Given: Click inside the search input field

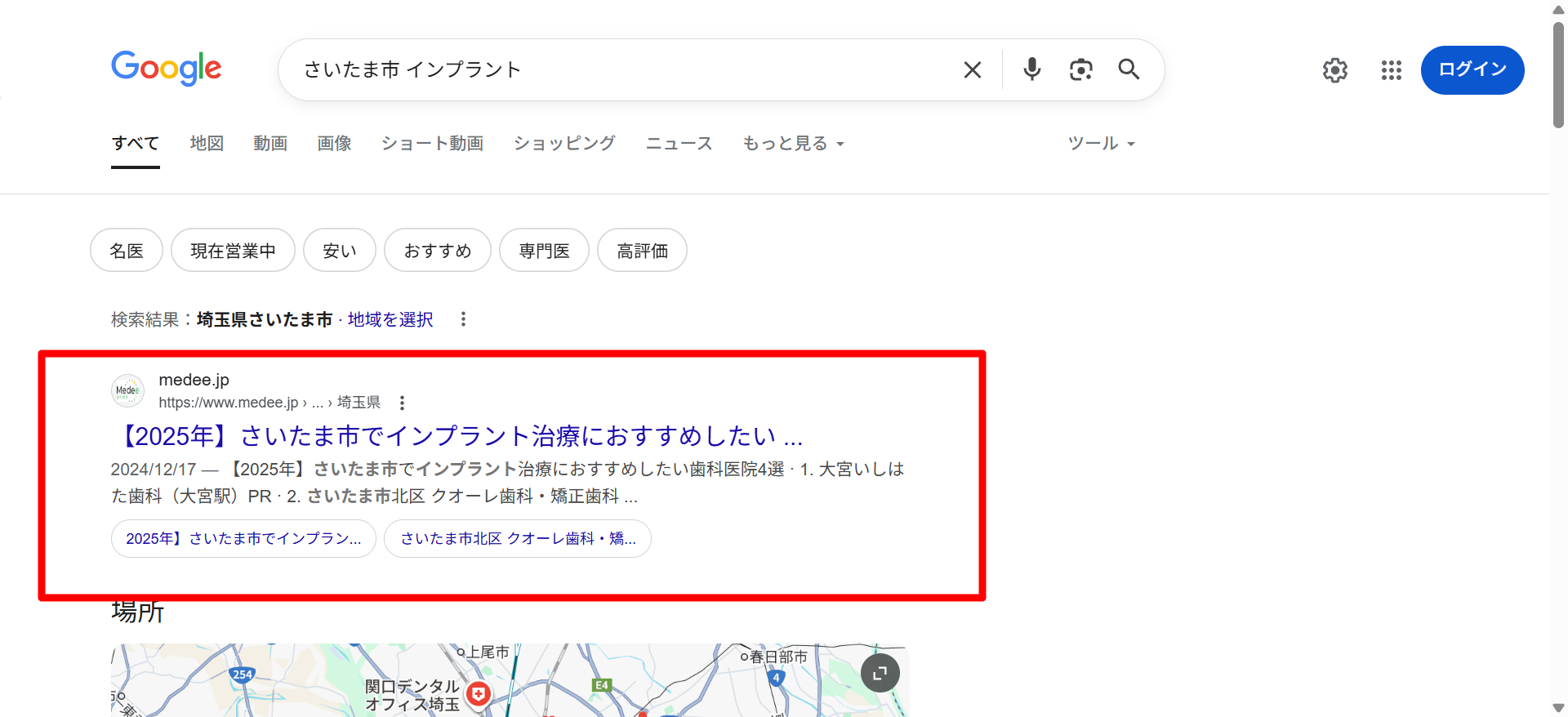Looking at the screenshot, I should coord(621,69).
